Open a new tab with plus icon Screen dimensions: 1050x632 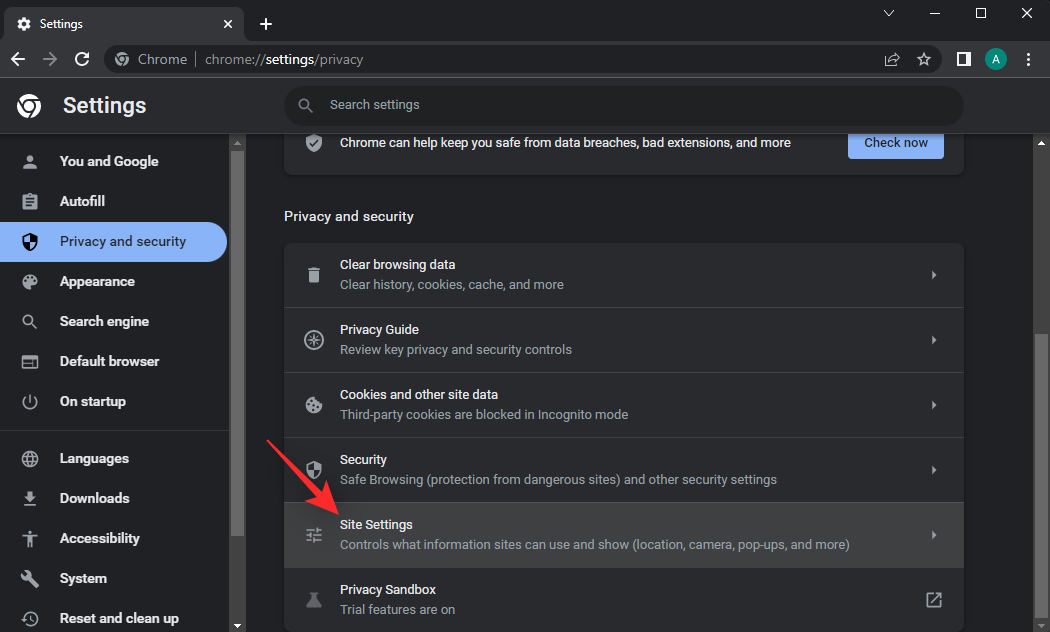coord(266,24)
